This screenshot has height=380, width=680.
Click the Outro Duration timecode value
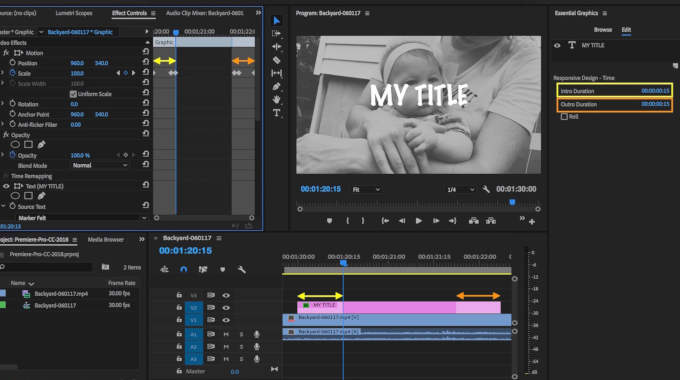[655, 104]
